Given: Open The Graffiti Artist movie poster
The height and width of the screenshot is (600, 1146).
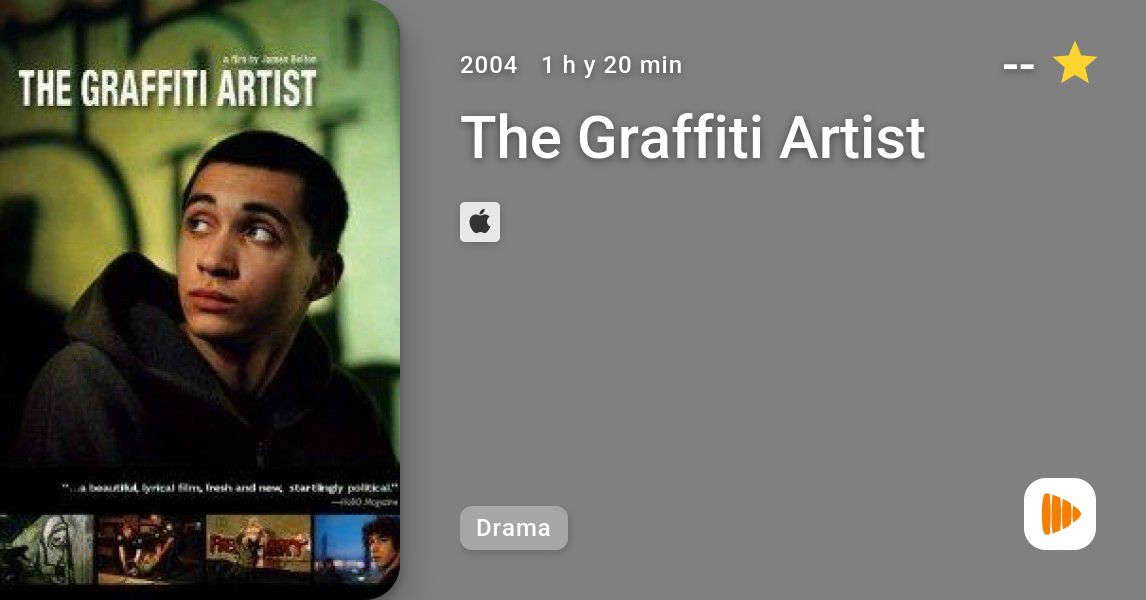Looking at the screenshot, I should tap(200, 300).
